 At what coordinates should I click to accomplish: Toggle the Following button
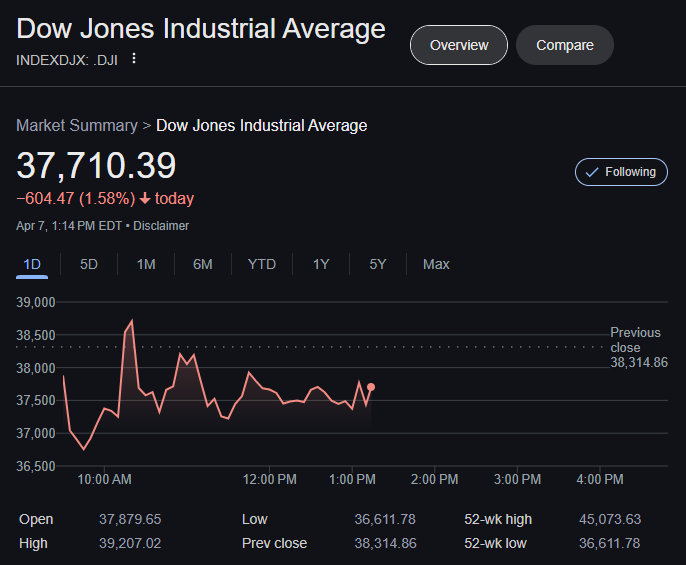click(x=621, y=172)
